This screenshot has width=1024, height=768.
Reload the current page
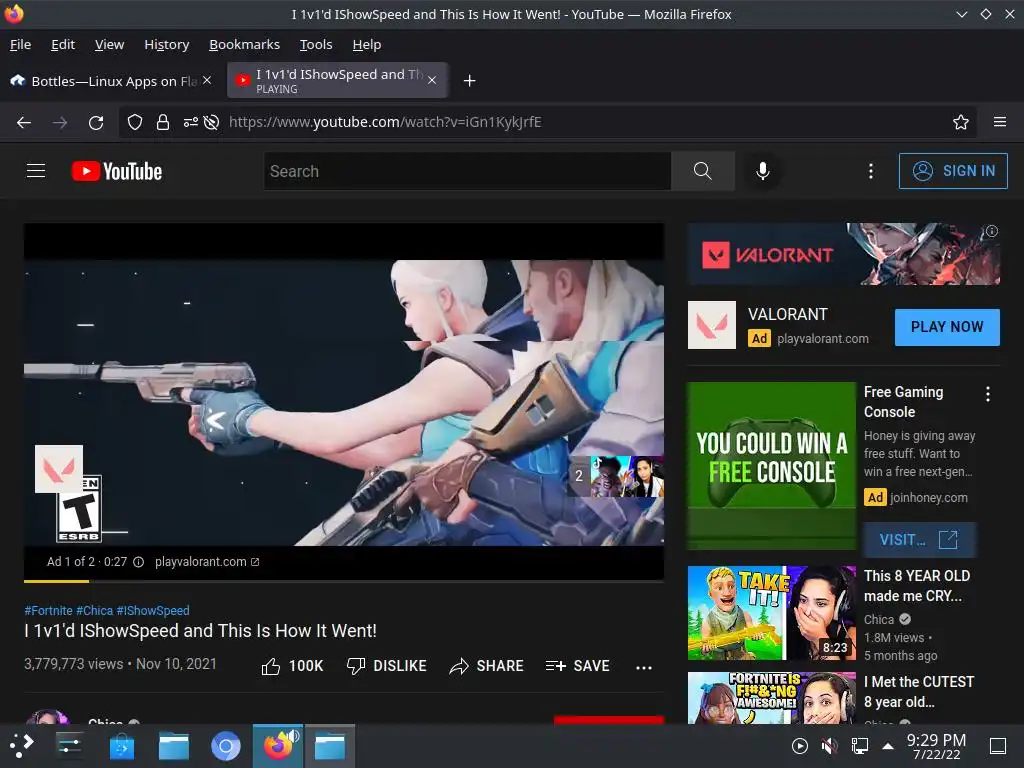[x=96, y=122]
